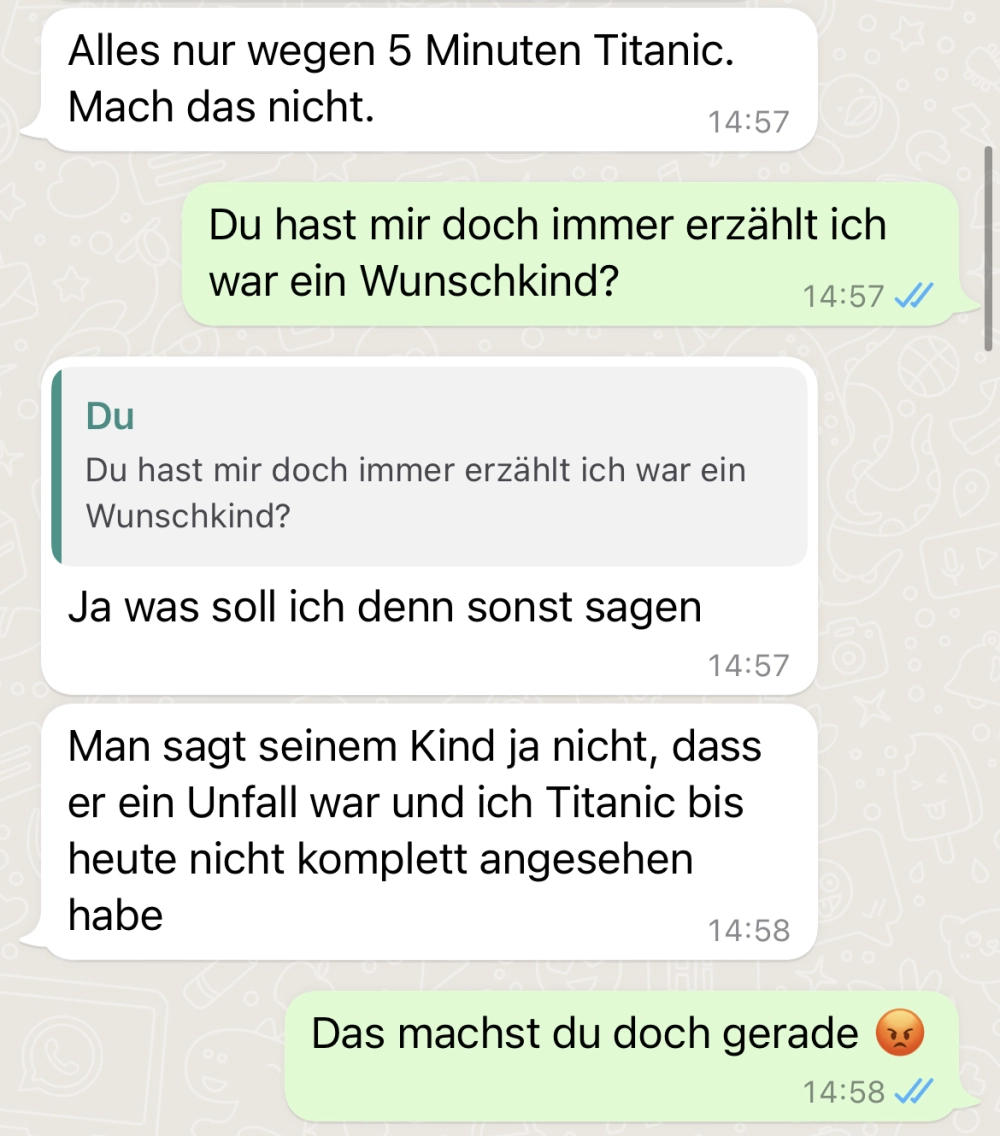Screen dimensions: 1000x1136
Task: Click the green vertical bar of quote
Action: 57,466
